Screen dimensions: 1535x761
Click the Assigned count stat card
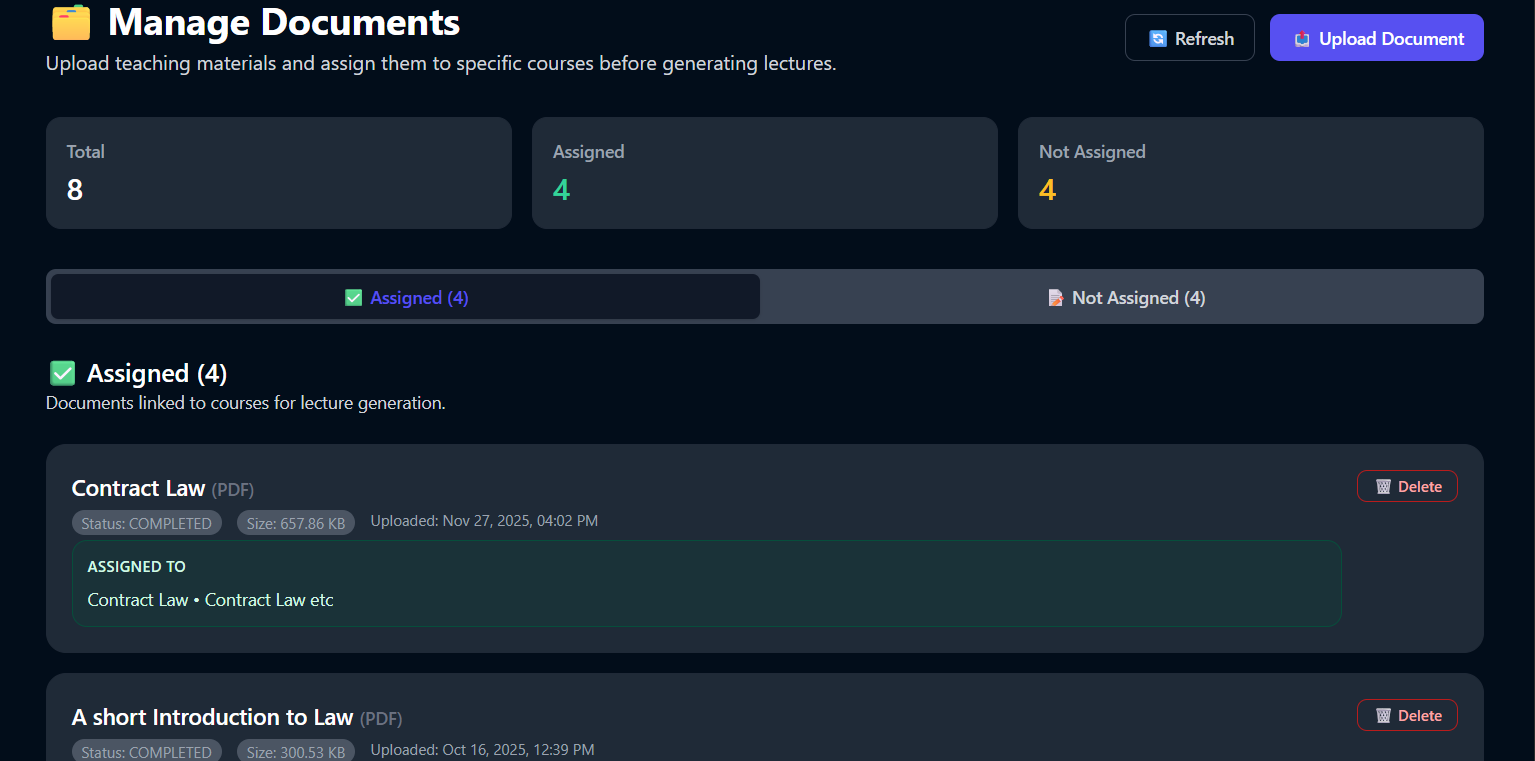[x=764, y=173]
